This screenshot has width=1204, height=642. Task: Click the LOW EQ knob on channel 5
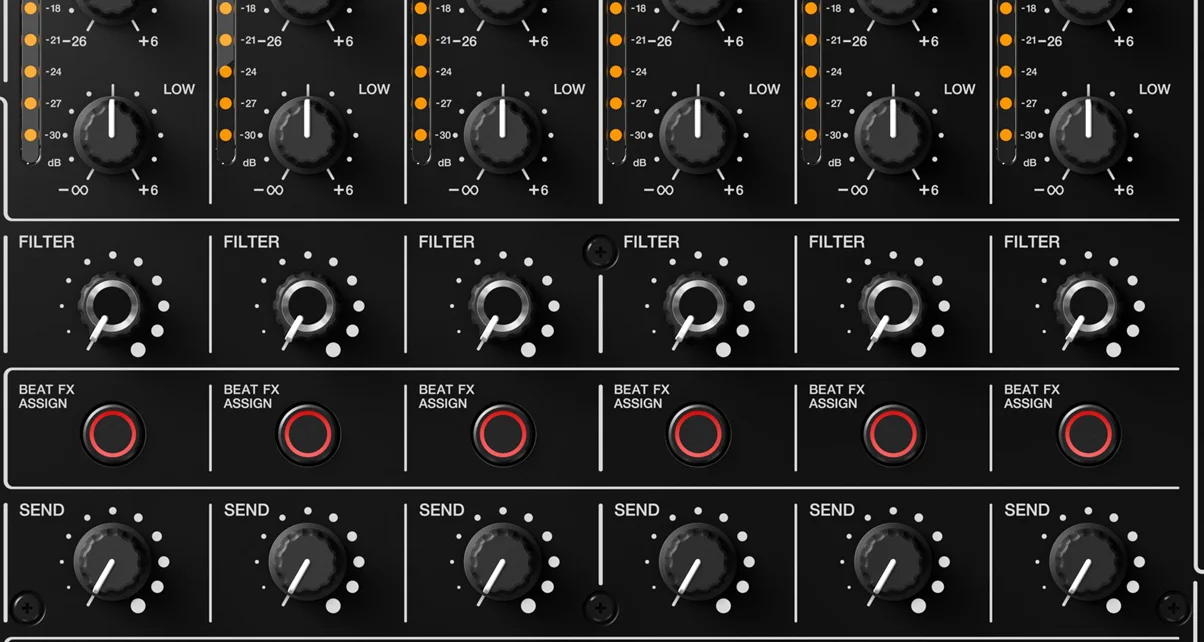(892, 134)
